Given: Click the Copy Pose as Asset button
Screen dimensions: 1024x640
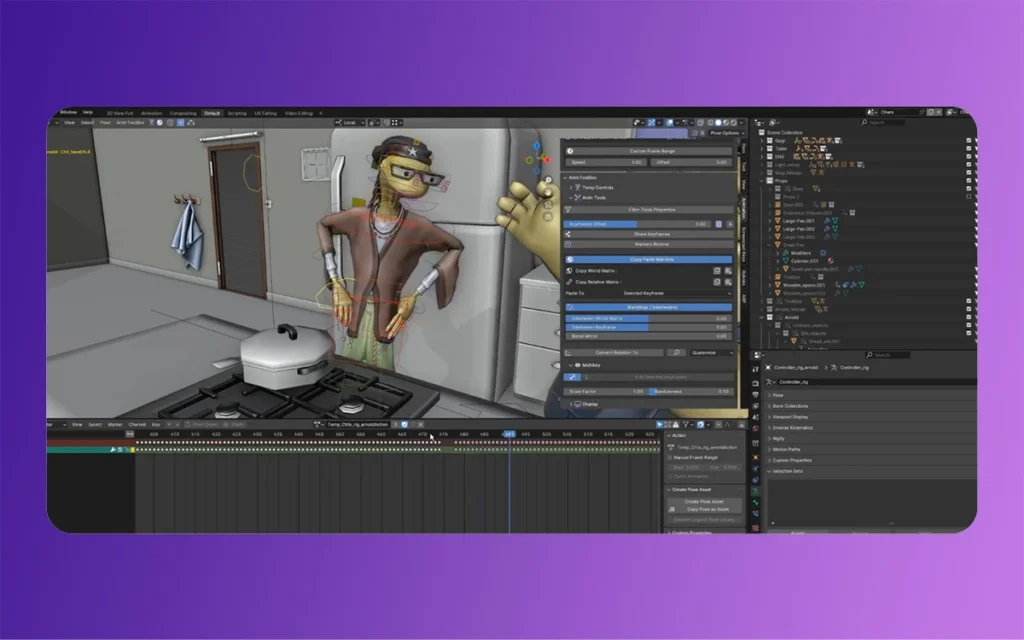Looking at the screenshot, I should [x=704, y=509].
